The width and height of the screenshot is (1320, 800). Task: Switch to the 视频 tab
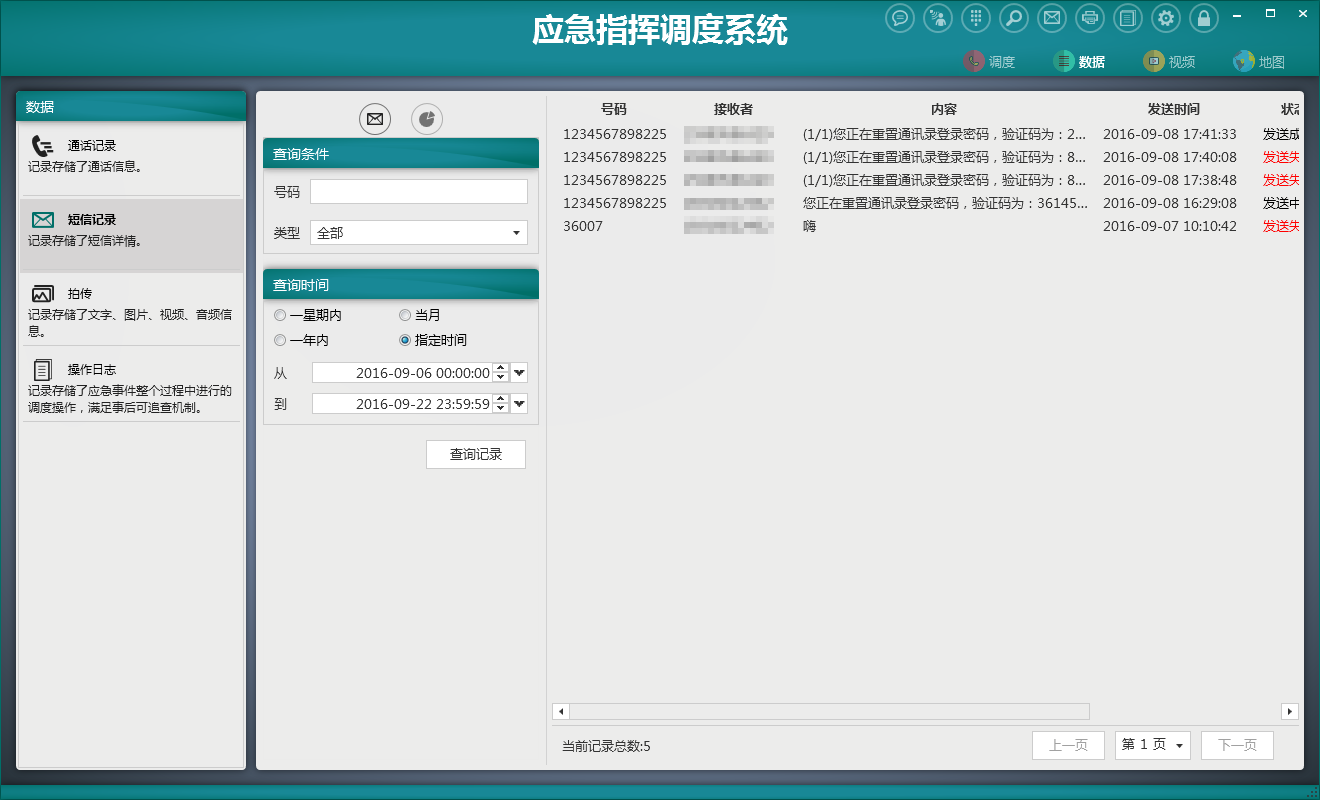(x=1170, y=62)
